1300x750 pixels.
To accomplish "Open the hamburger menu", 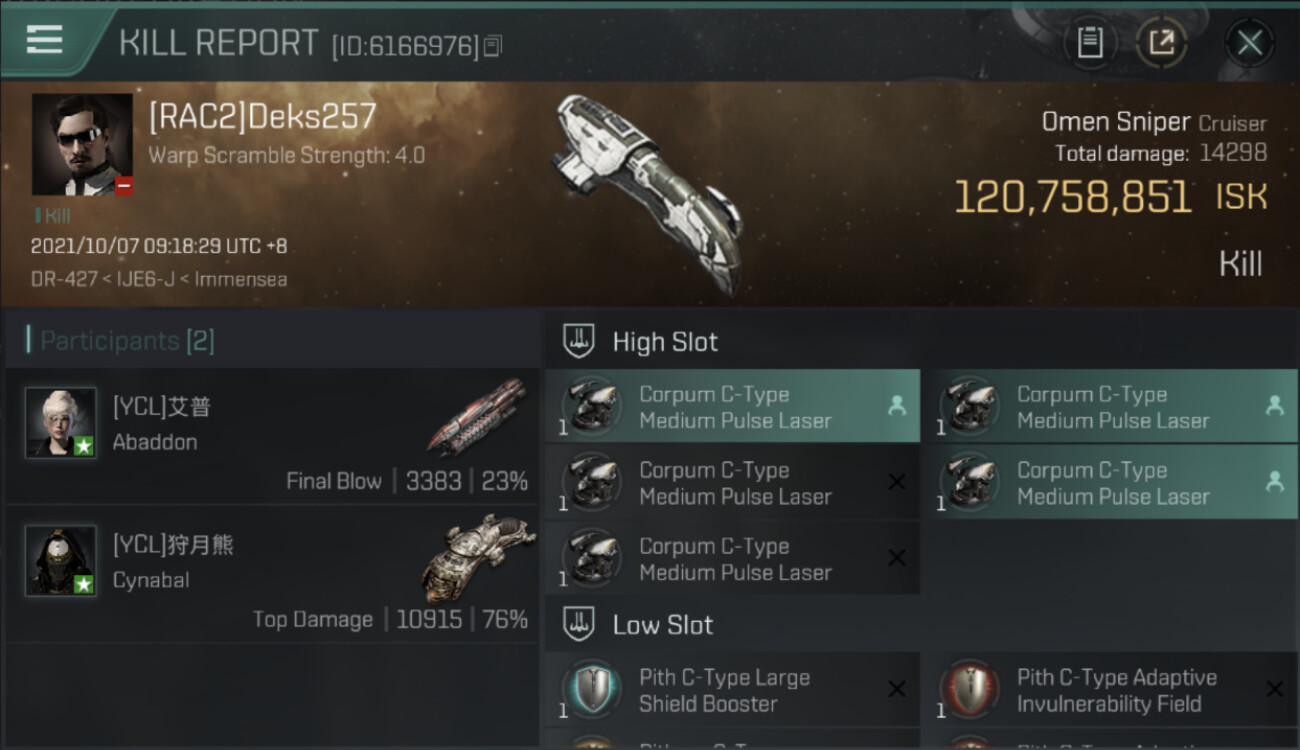I will (44, 40).
